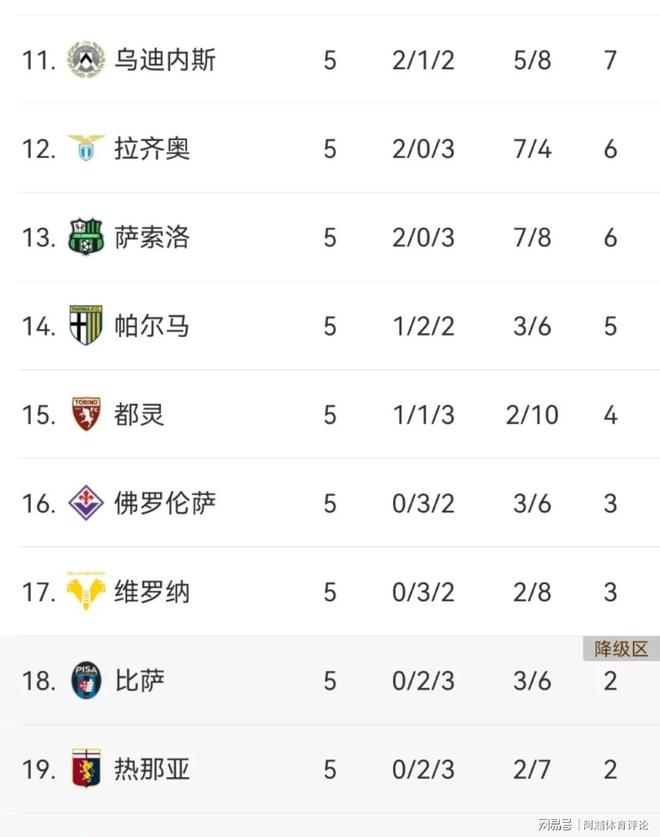Click the 降级区 relegation zone label
This screenshot has height=837, width=660.
tap(621, 649)
